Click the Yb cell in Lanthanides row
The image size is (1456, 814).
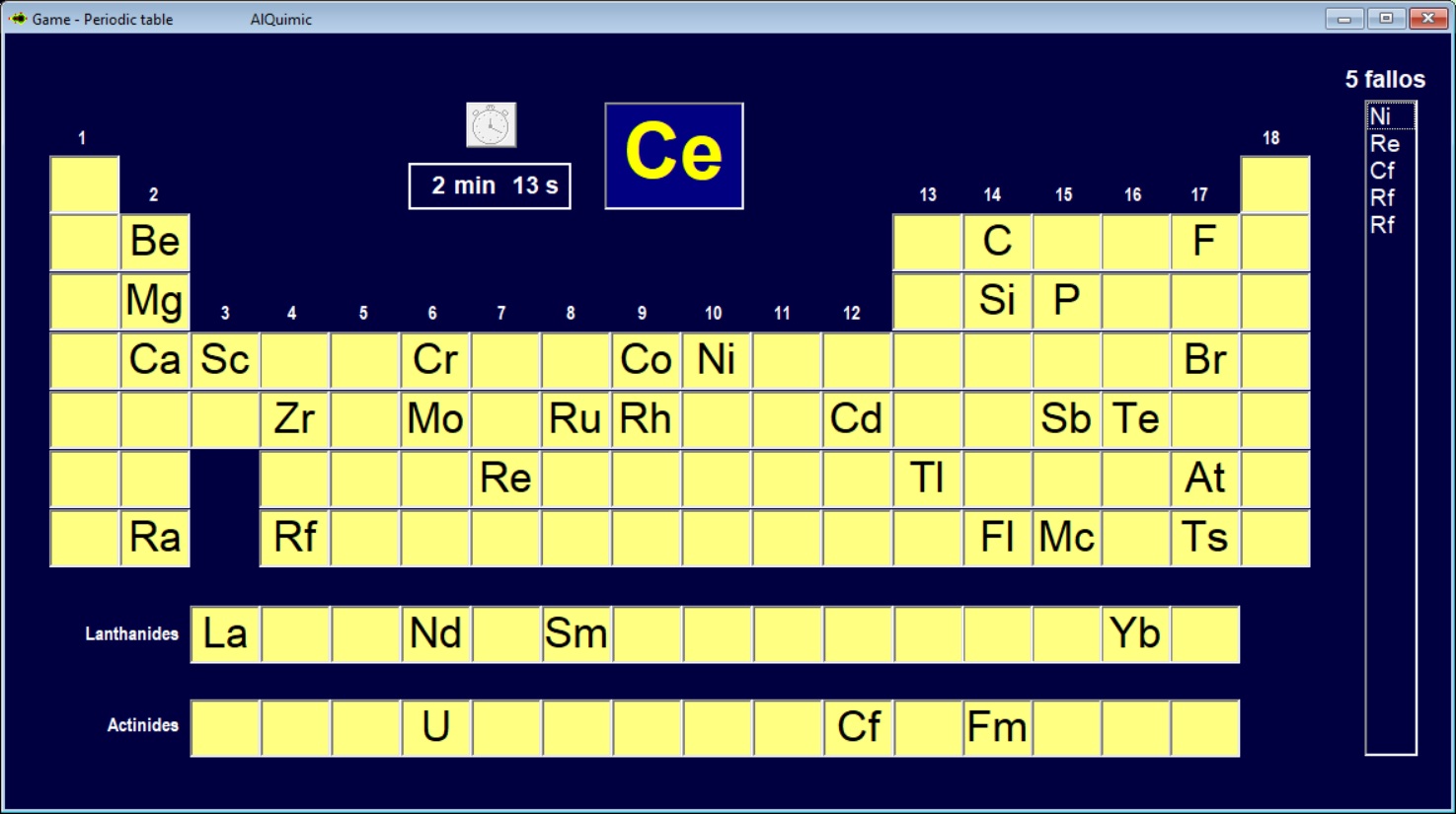[x=1135, y=634]
